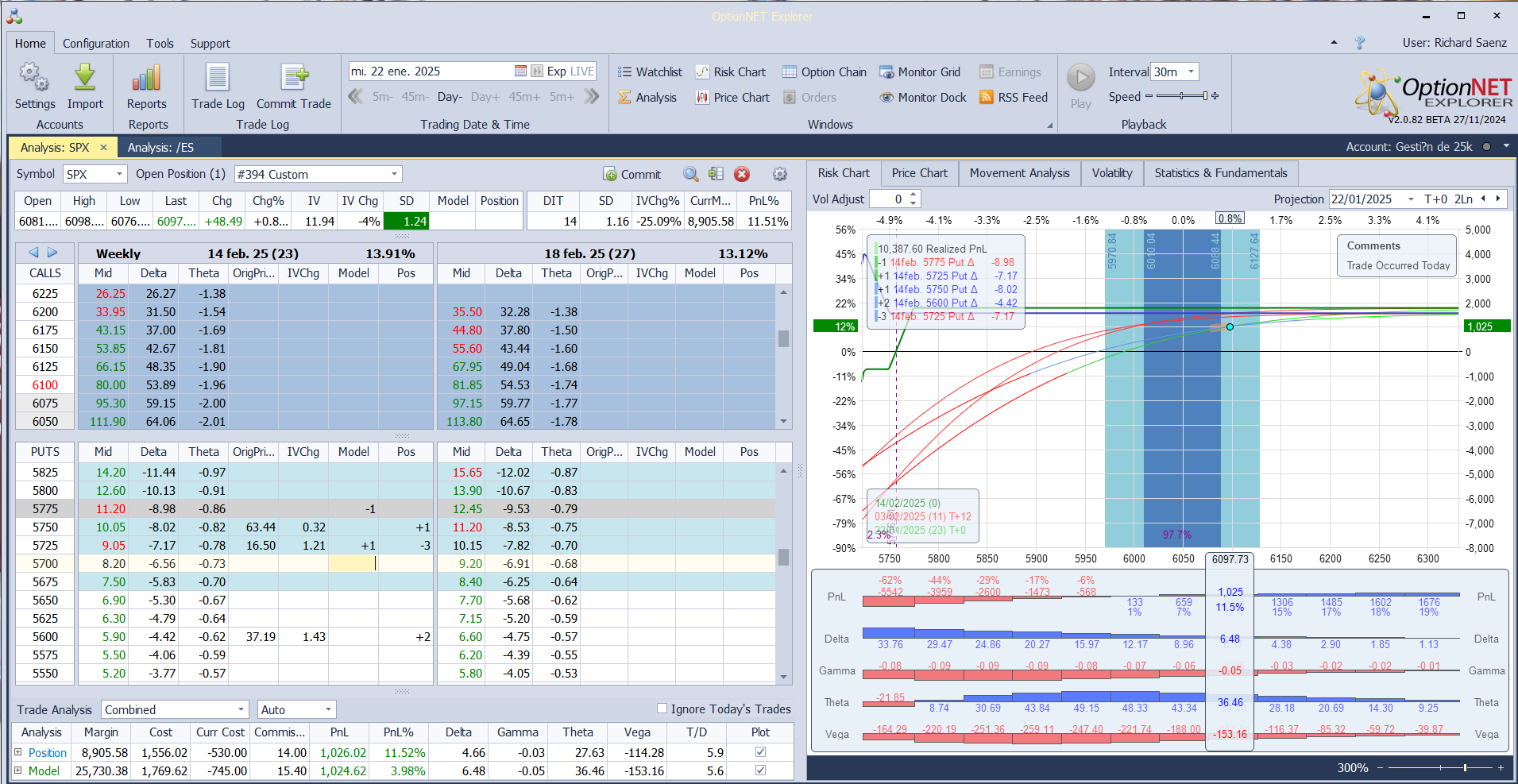
Task: Open the Combined trade analysis dropdown
Action: tap(241, 709)
